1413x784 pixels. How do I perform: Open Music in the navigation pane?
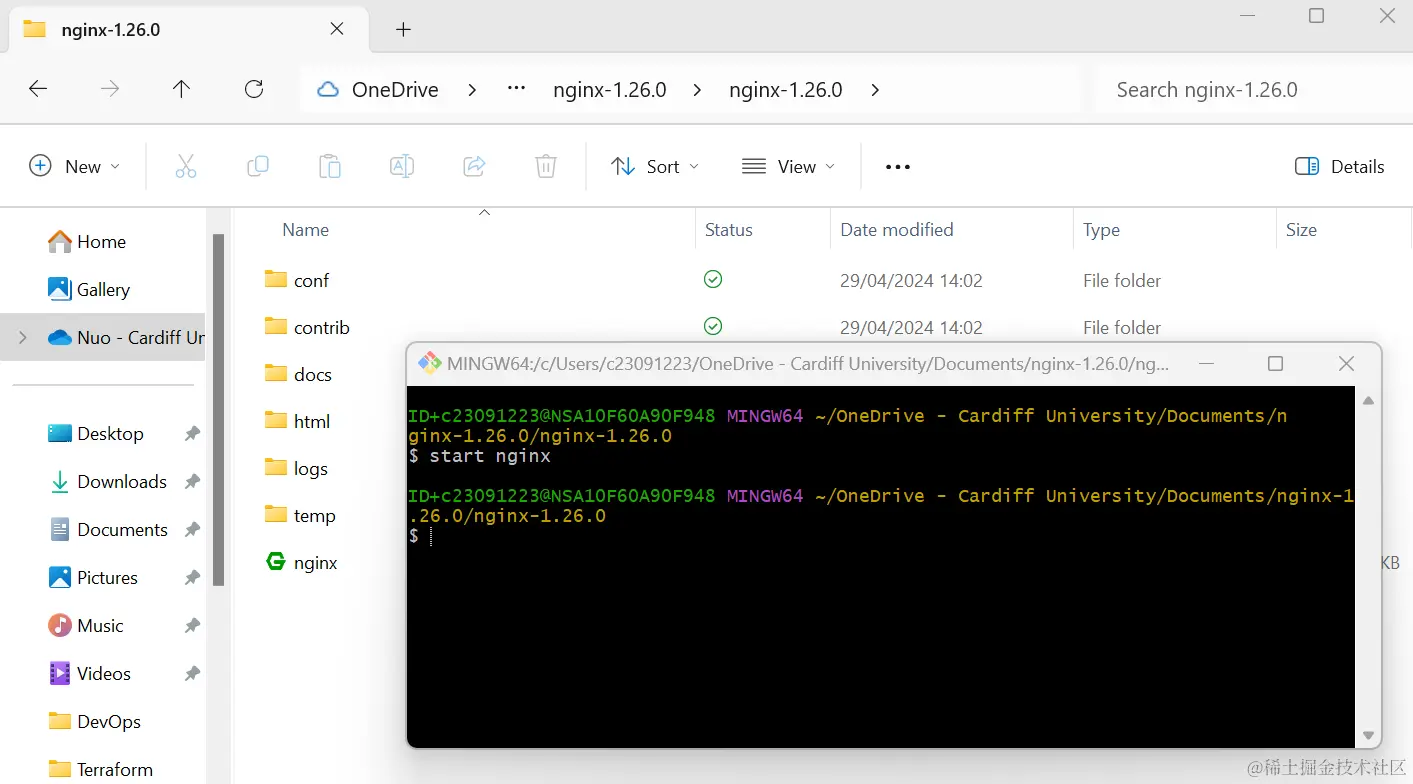click(x=86, y=625)
